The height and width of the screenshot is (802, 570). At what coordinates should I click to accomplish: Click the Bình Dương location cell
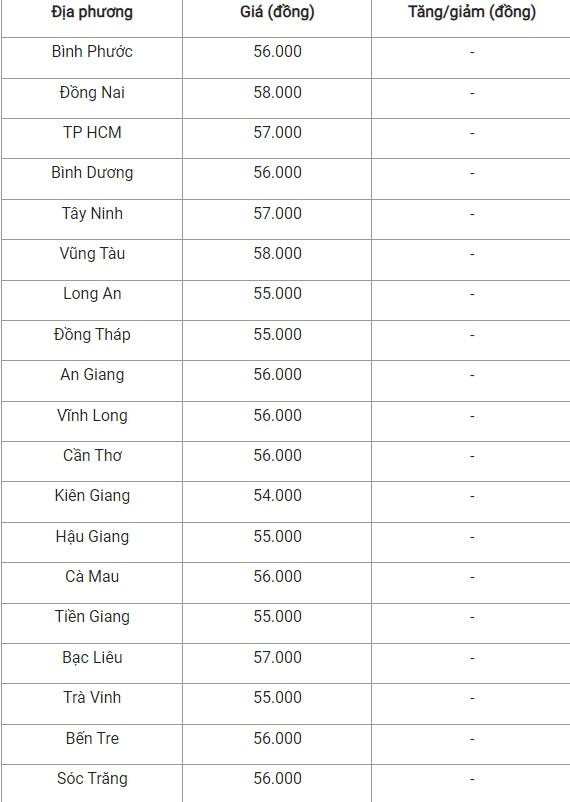(x=92, y=173)
